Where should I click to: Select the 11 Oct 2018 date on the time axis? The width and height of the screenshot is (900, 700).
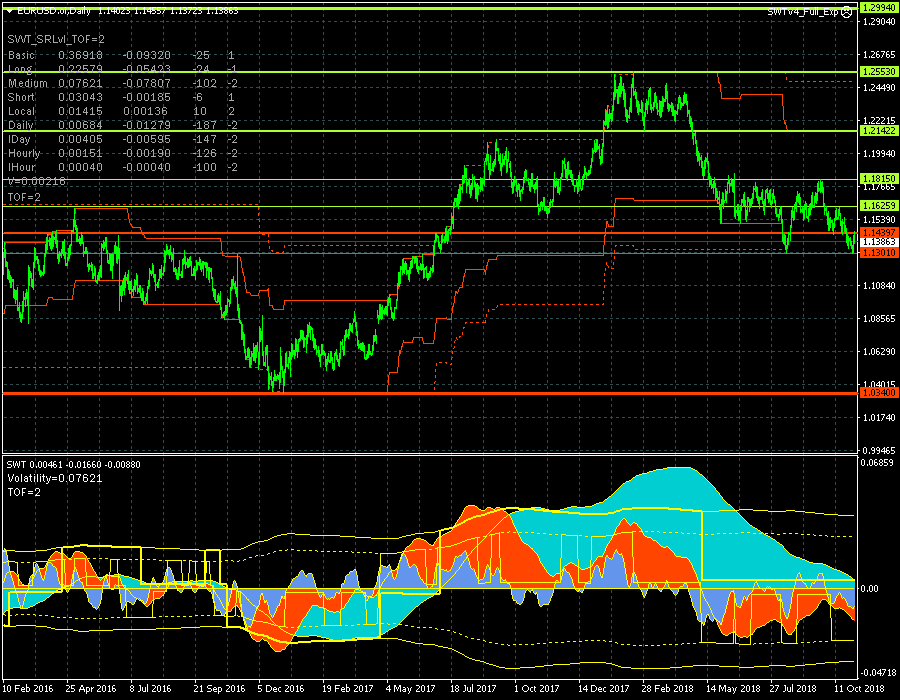click(859, 688)
